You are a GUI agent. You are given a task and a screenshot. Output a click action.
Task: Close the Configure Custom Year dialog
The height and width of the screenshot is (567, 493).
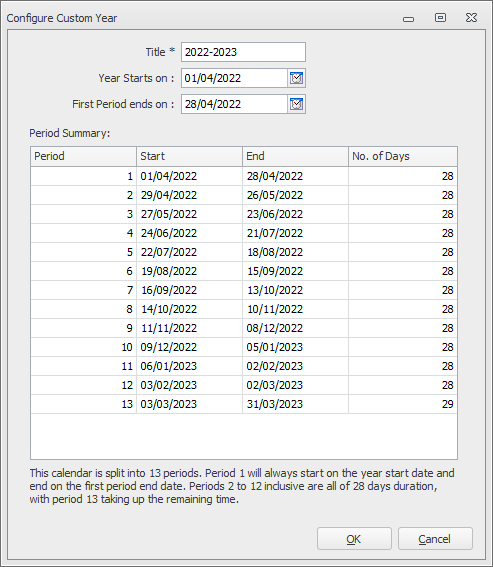pyautogui.click(x=471, y=17)
